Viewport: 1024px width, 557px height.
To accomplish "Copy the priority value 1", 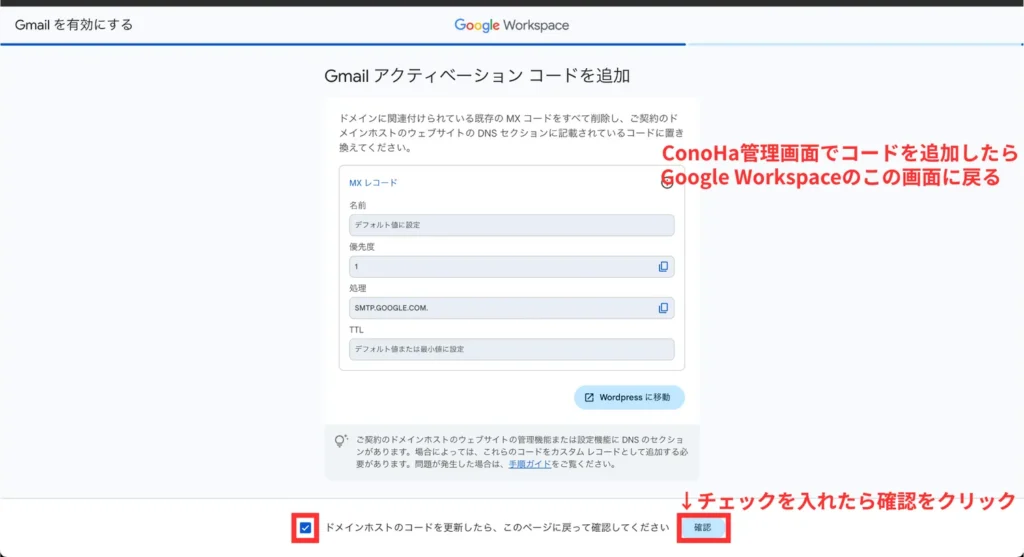I will tap(663, 267).
